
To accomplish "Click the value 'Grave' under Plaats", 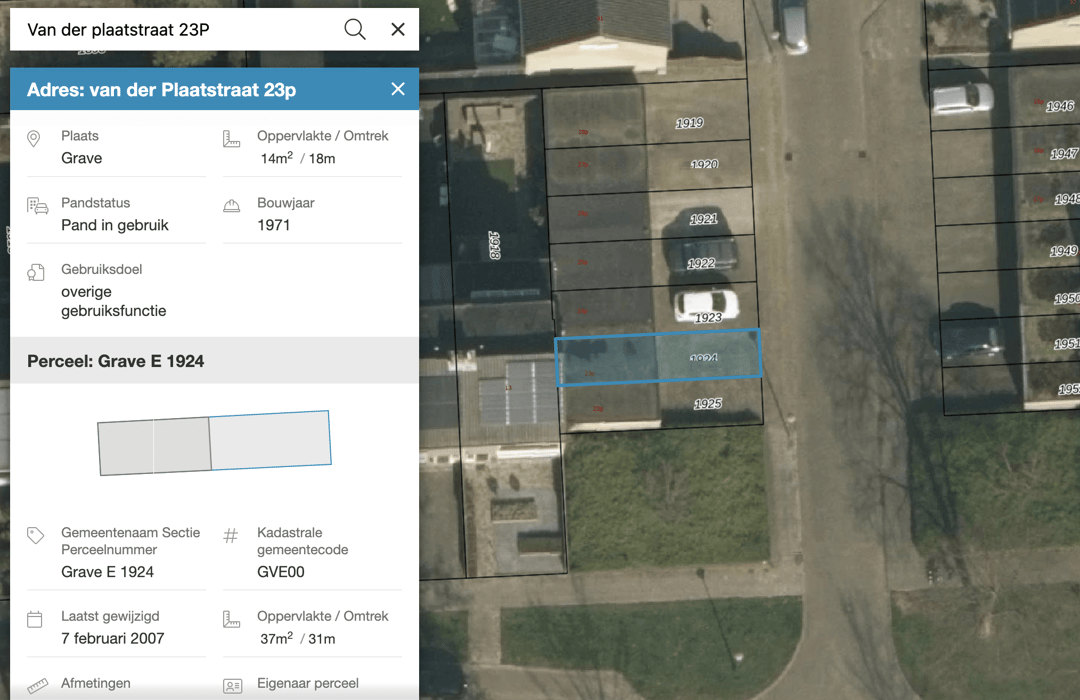I will coord(81,158).
